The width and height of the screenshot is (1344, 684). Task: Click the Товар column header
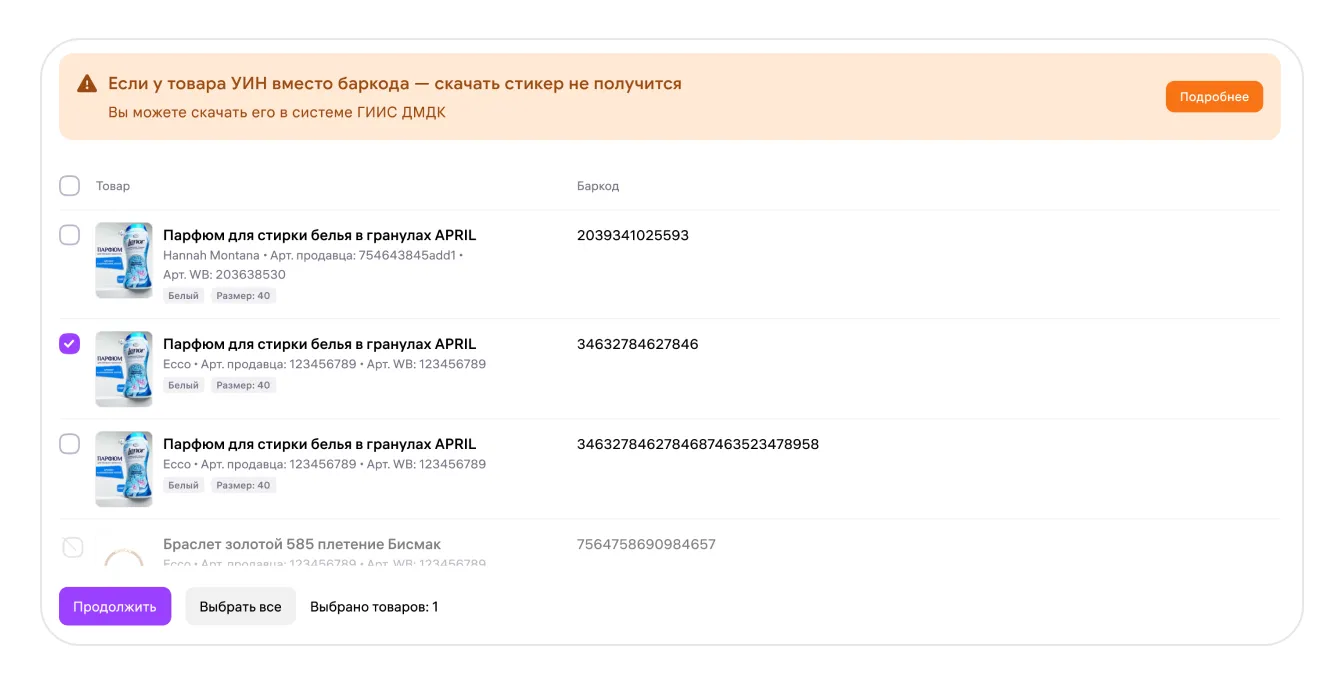tap(113, 186)
